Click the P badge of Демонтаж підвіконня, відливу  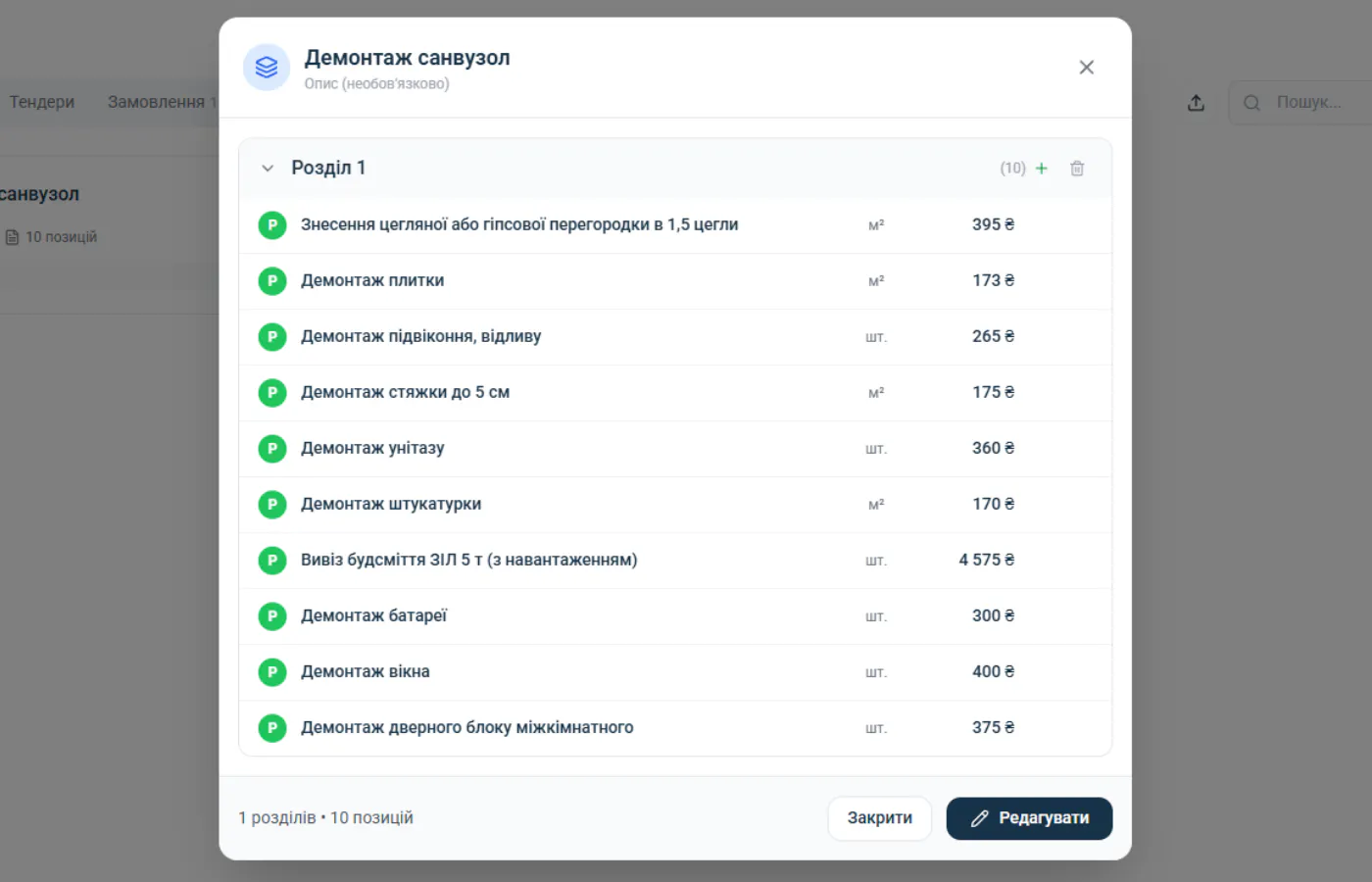coord(272,337)
